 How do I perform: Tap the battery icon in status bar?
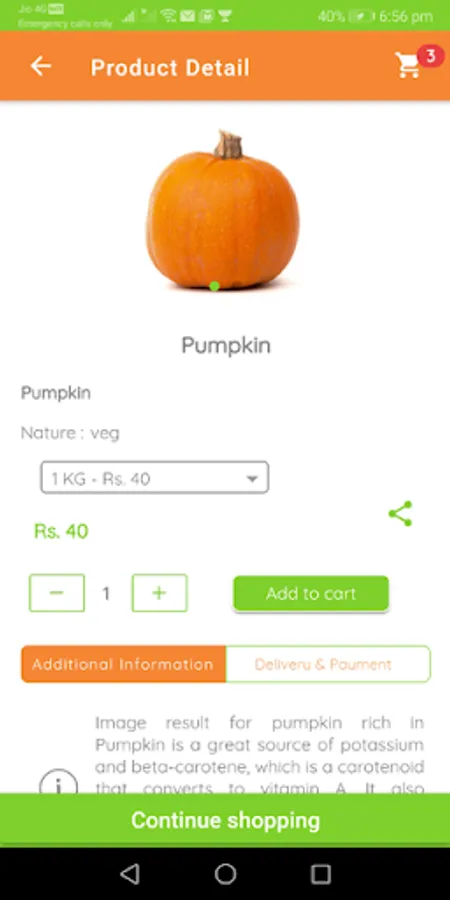(362, 16)
